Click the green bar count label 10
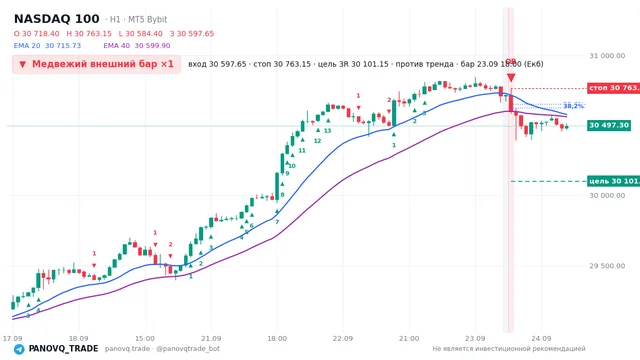640x360 pixels. click(292, 166)
